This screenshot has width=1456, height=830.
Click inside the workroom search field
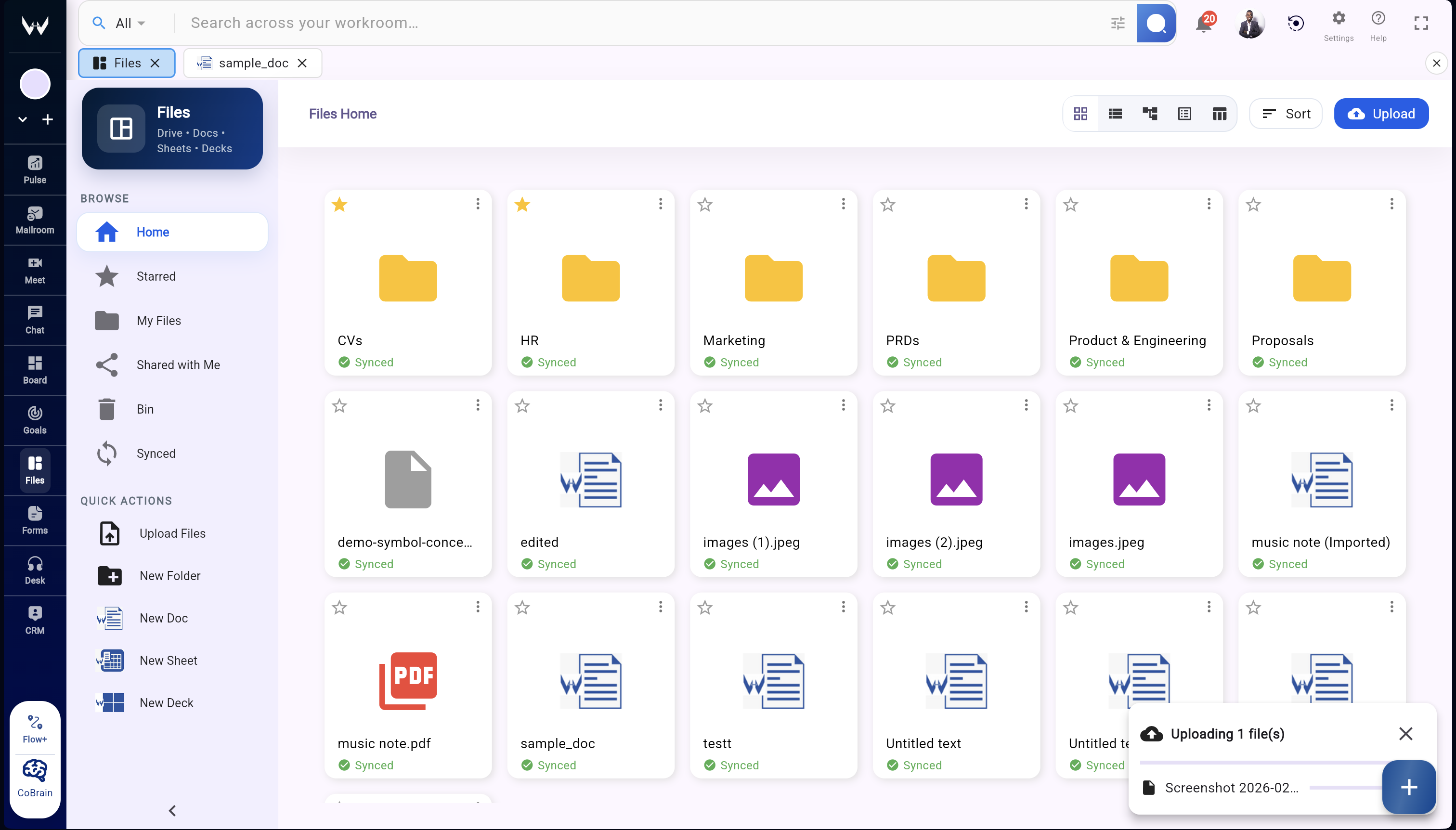[513, 22]
